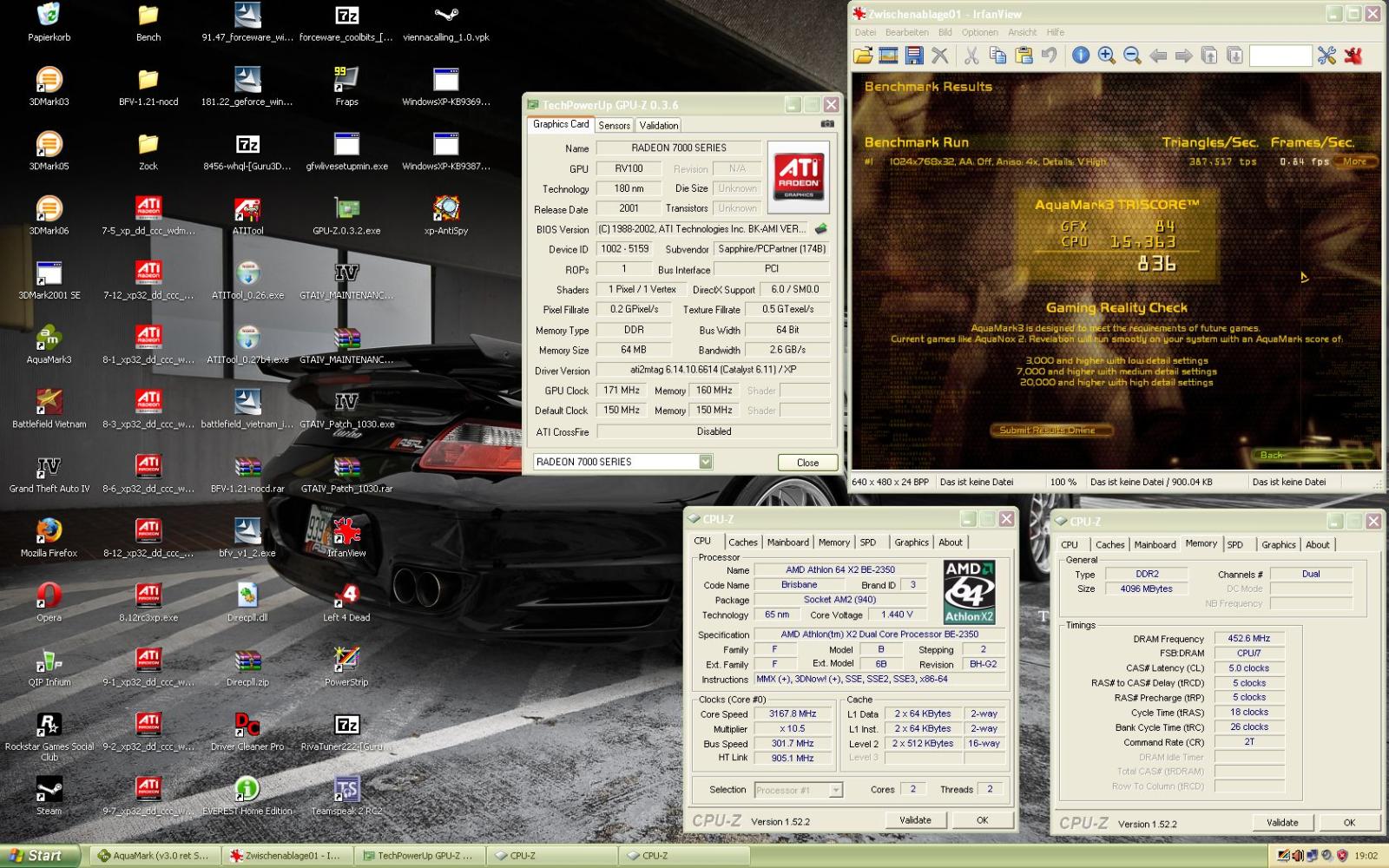Copy image via IrfanView toolbar icon
Viewport: 1389px width, 868px height.
click(997, 56)
